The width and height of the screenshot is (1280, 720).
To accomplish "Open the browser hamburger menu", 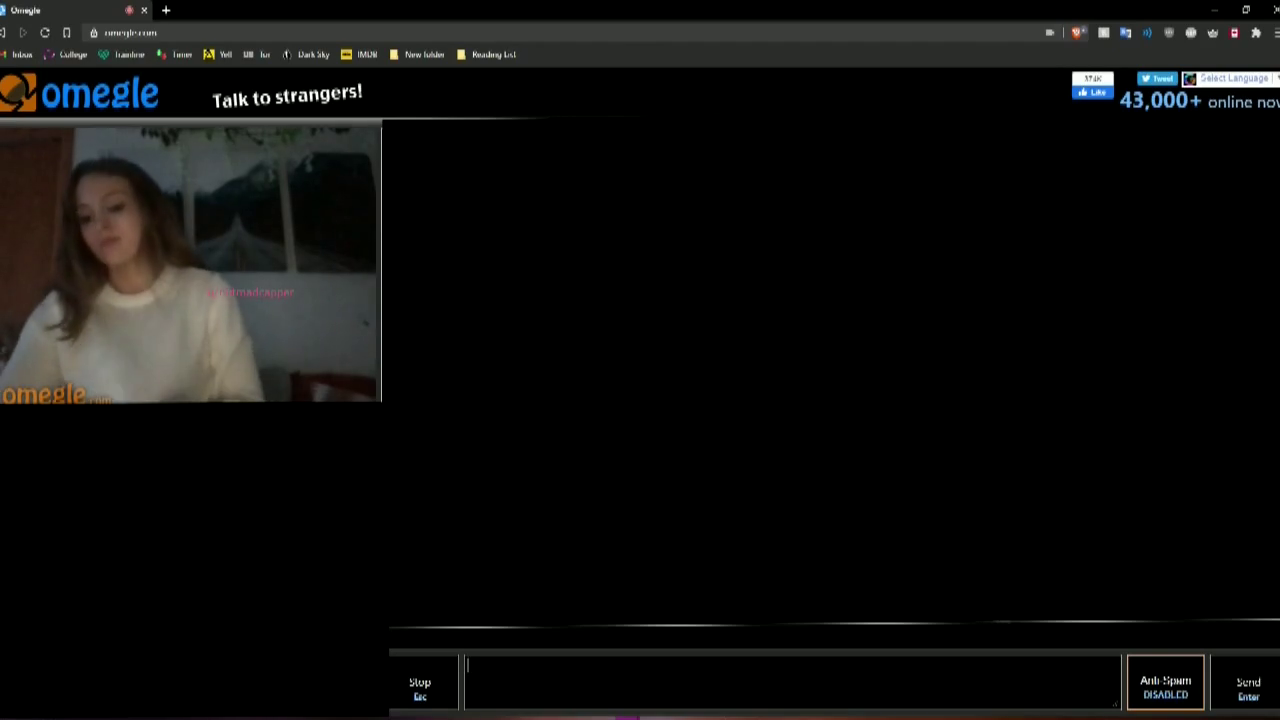I will pyautogui.click(x=1275, y=32).
